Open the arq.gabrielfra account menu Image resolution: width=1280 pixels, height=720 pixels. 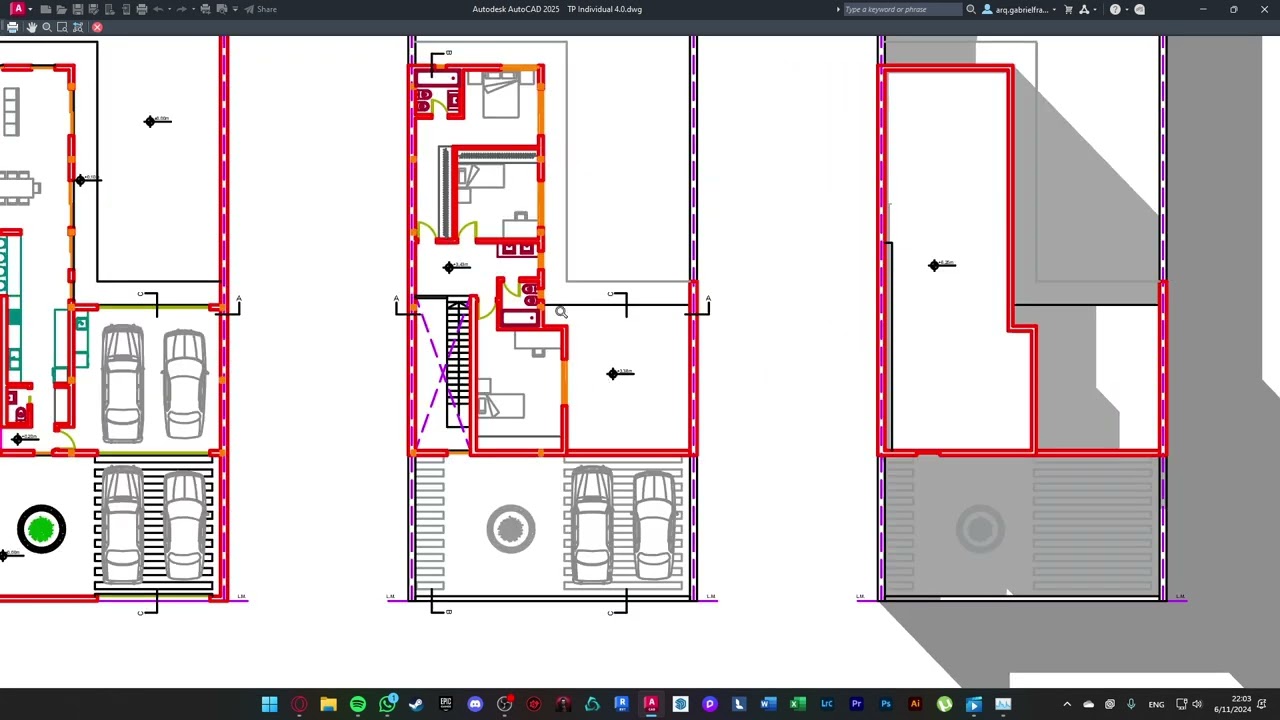pyautogui.click(x=1019, y=9)
